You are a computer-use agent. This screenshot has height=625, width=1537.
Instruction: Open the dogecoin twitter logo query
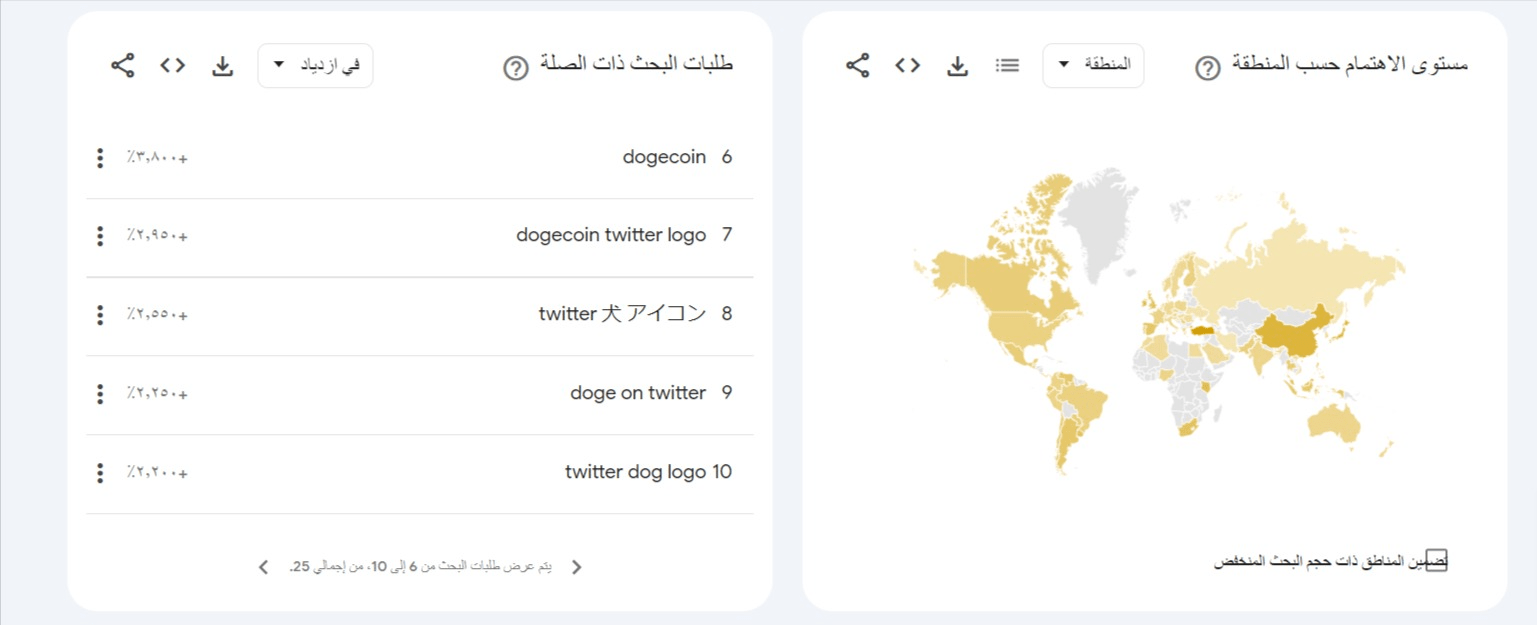[x=611, y=235]
